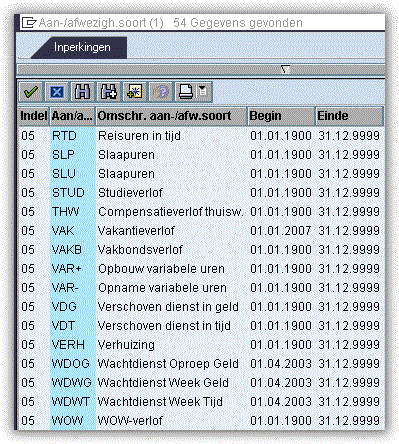Image resolution: width=399 pixels, height=444 pixels.
Task: Select the RTD absence code
Action: pyautogui.click(x=64, y=136)
